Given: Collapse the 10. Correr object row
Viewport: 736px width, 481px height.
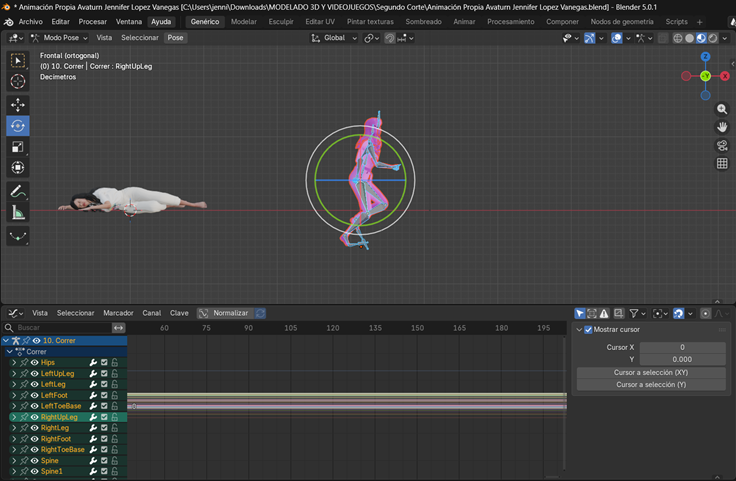Looking at the screenshot, I should [x=6, y=341].
